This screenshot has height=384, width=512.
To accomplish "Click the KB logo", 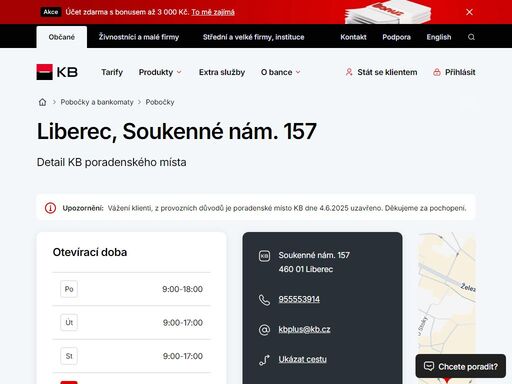I will click(x=57, y=72).
